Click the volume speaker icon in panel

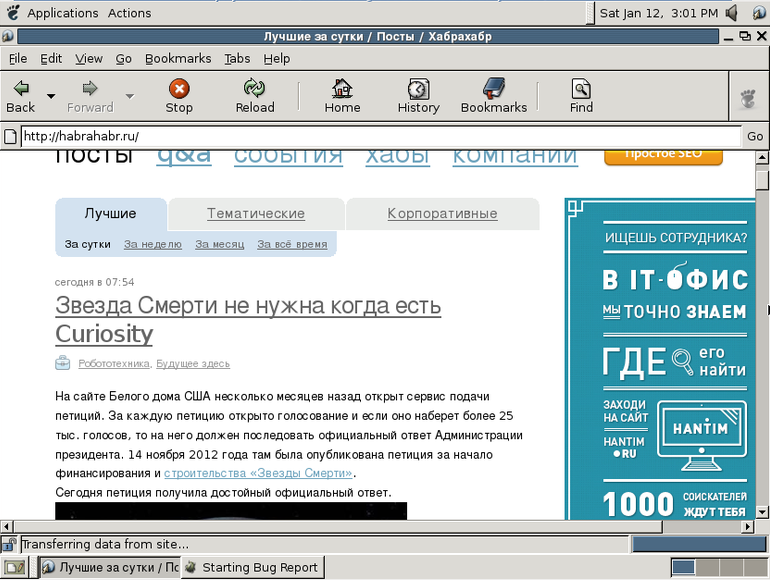pos(732,13)
